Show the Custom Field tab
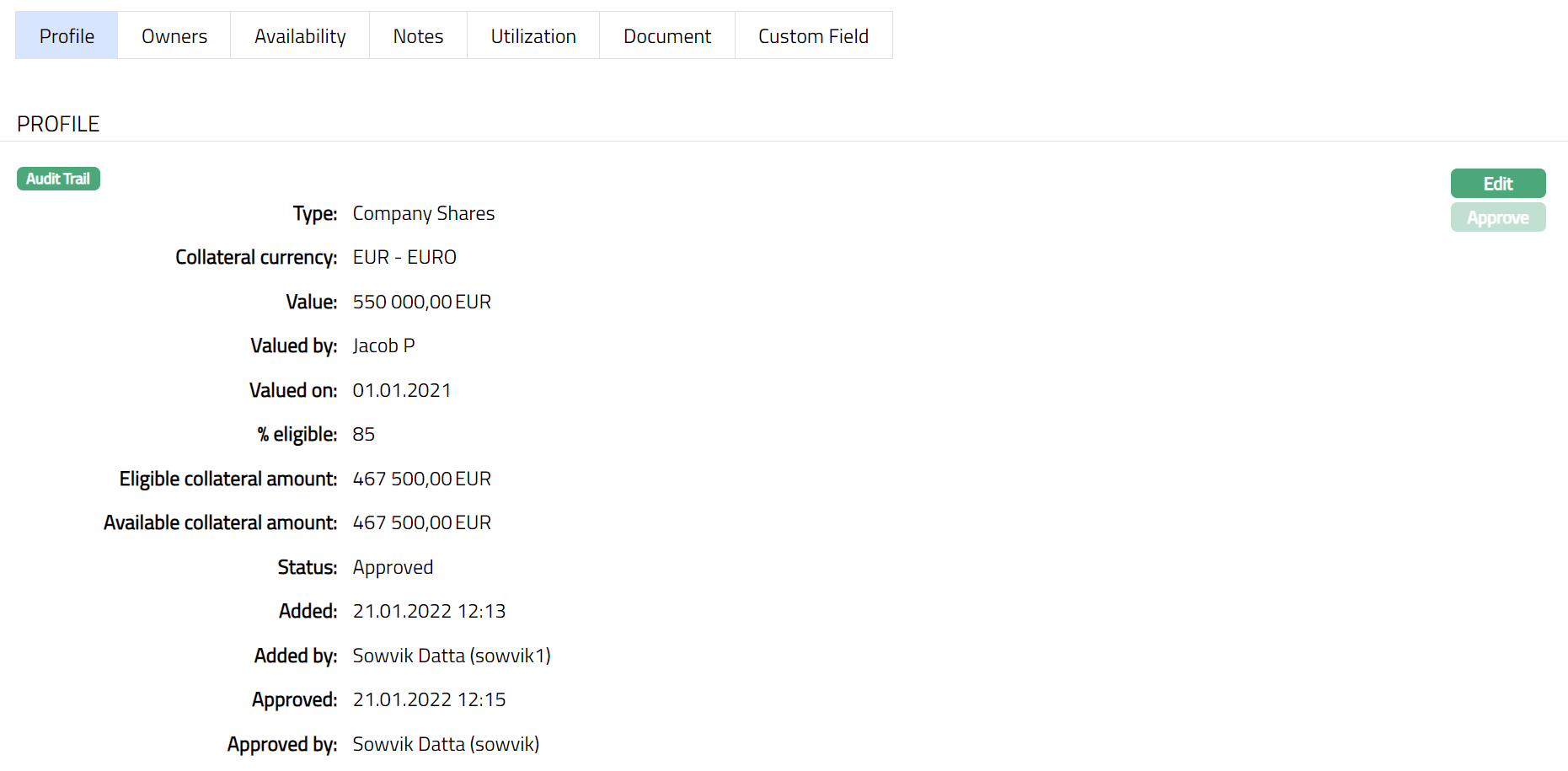Viewport: 1568px width, 771px height. pyautogui.click(x=813, y=36)
